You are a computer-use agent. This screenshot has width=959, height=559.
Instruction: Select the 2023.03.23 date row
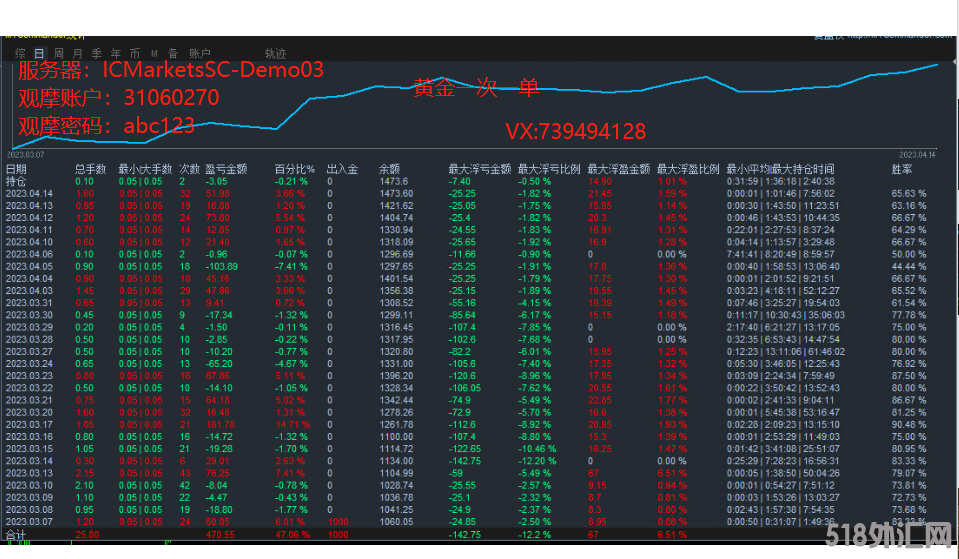[29, 376]
